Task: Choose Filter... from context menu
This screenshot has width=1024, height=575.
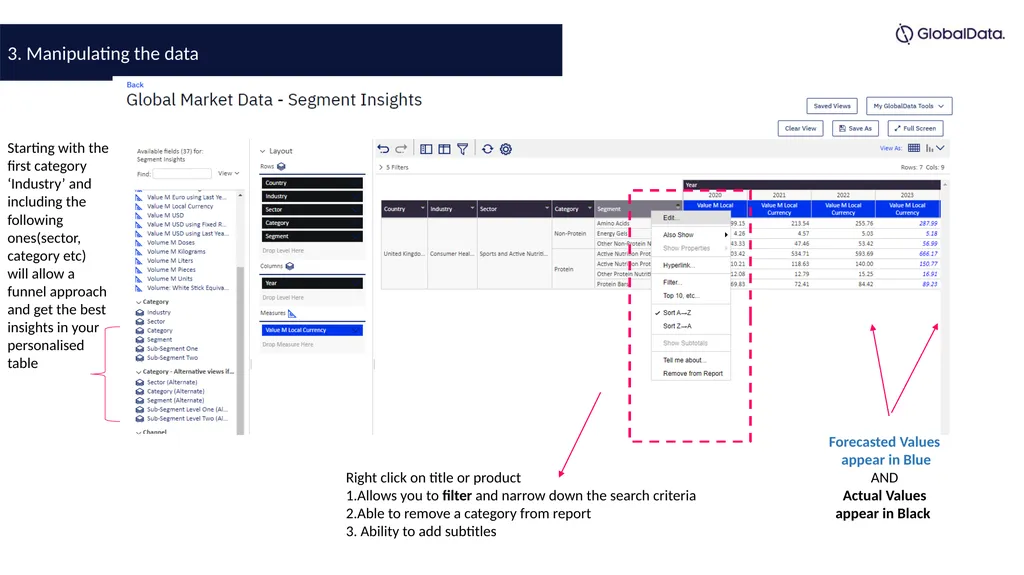Action: coord(690,282)
